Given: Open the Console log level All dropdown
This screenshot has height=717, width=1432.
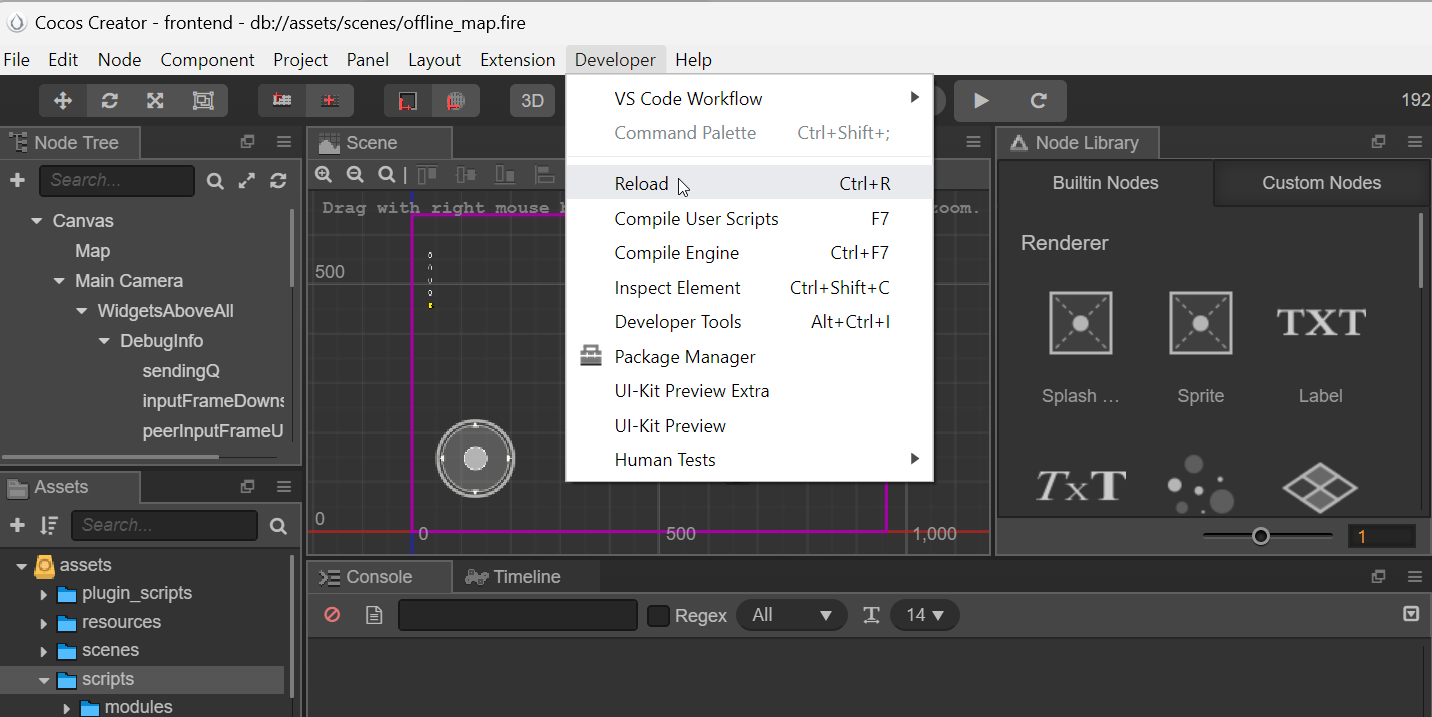Looking at the screenshot, I should [791, 615].
